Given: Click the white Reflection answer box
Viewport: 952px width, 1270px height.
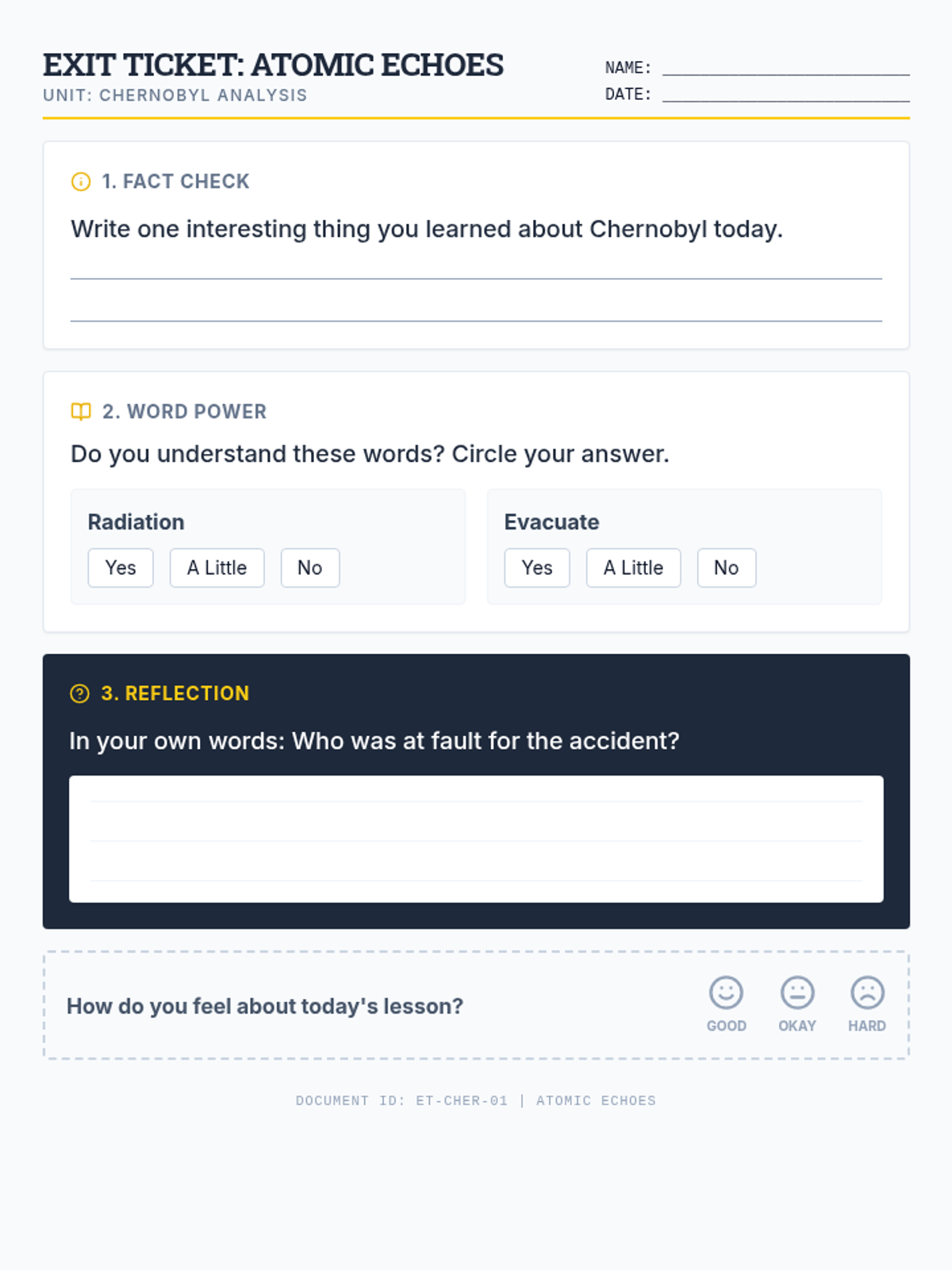Looking at the screenshot, I should (x=476, y=839).
